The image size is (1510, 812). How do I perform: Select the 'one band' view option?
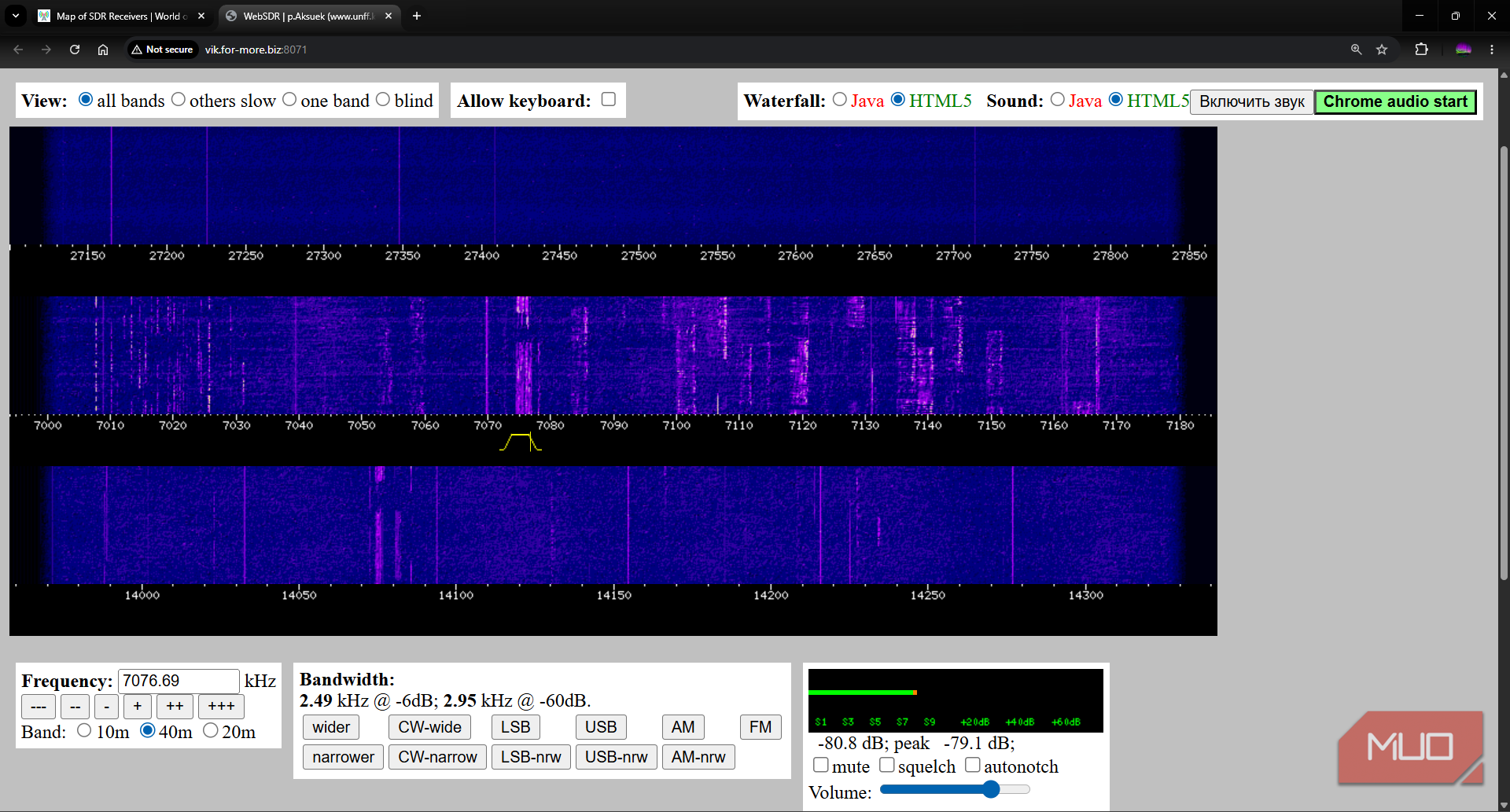pyautogui.click(x=289, y=100)
